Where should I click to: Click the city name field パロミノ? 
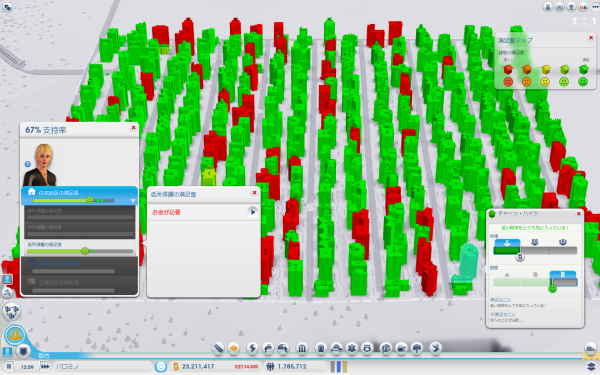coord(103,367)
